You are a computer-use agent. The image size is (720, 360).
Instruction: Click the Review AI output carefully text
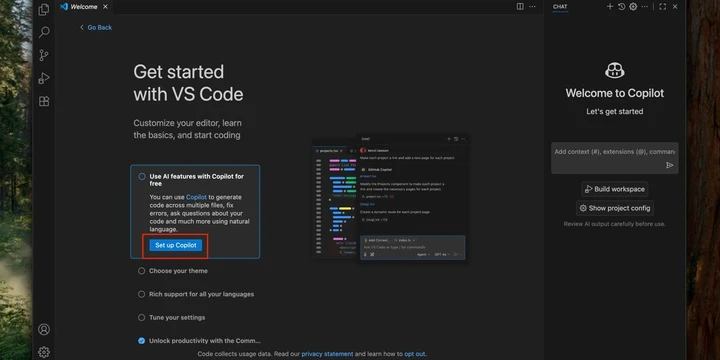pos(614,224)
